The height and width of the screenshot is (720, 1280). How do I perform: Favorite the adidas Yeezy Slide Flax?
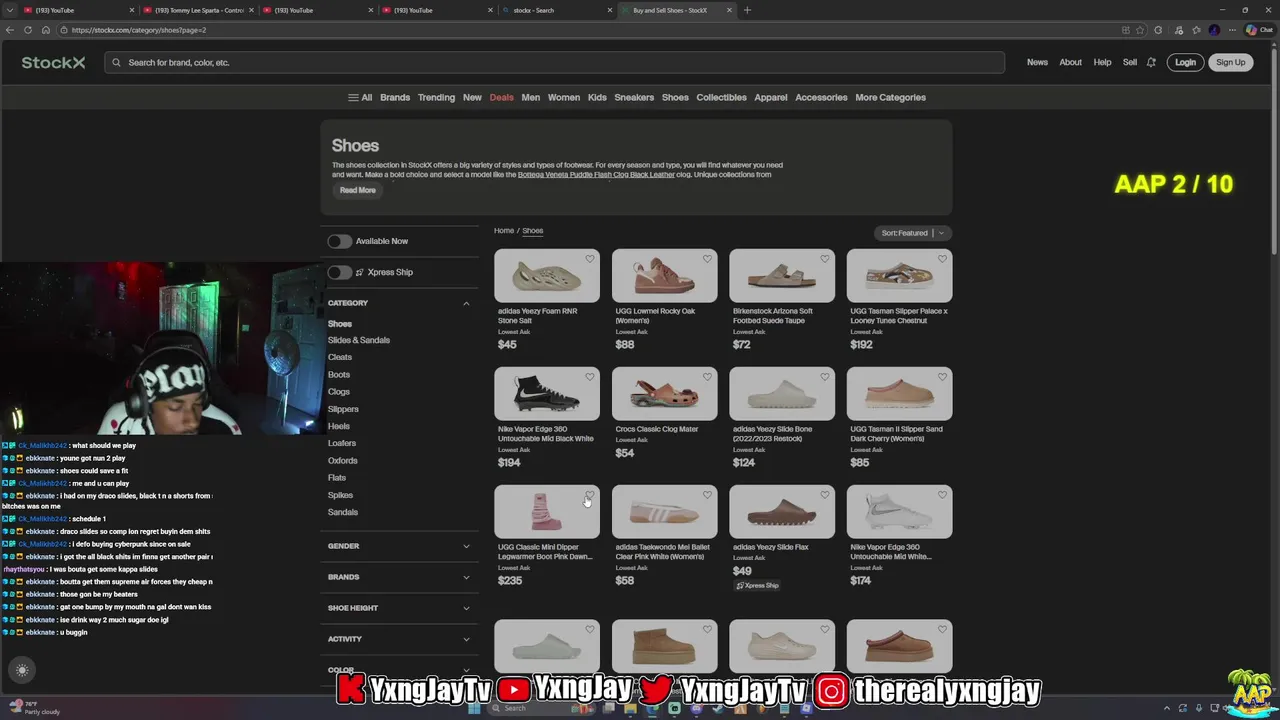(825, 495)
